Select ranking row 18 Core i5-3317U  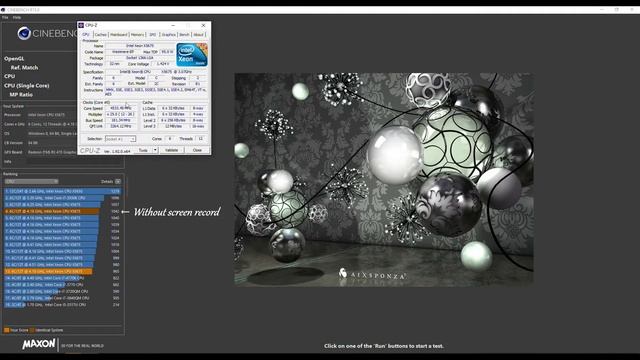click(x=63, y=305)
